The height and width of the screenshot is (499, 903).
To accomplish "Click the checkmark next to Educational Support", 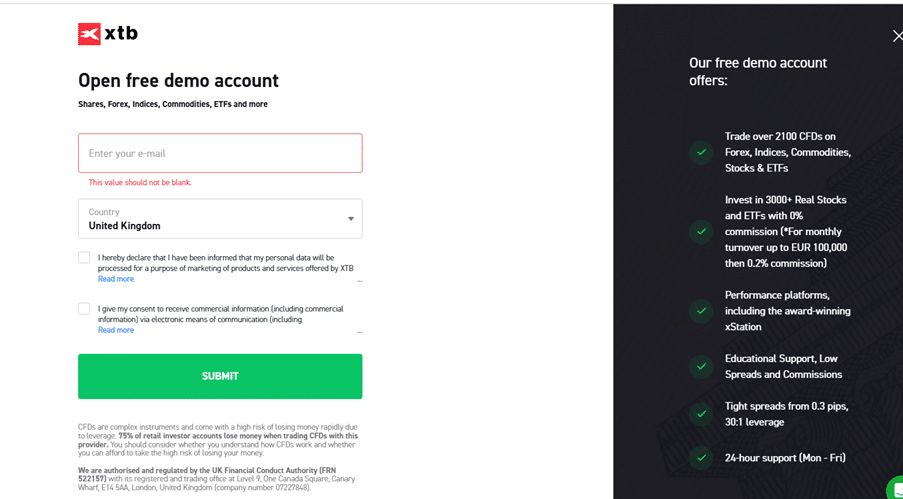I will (x=701, y=366).
